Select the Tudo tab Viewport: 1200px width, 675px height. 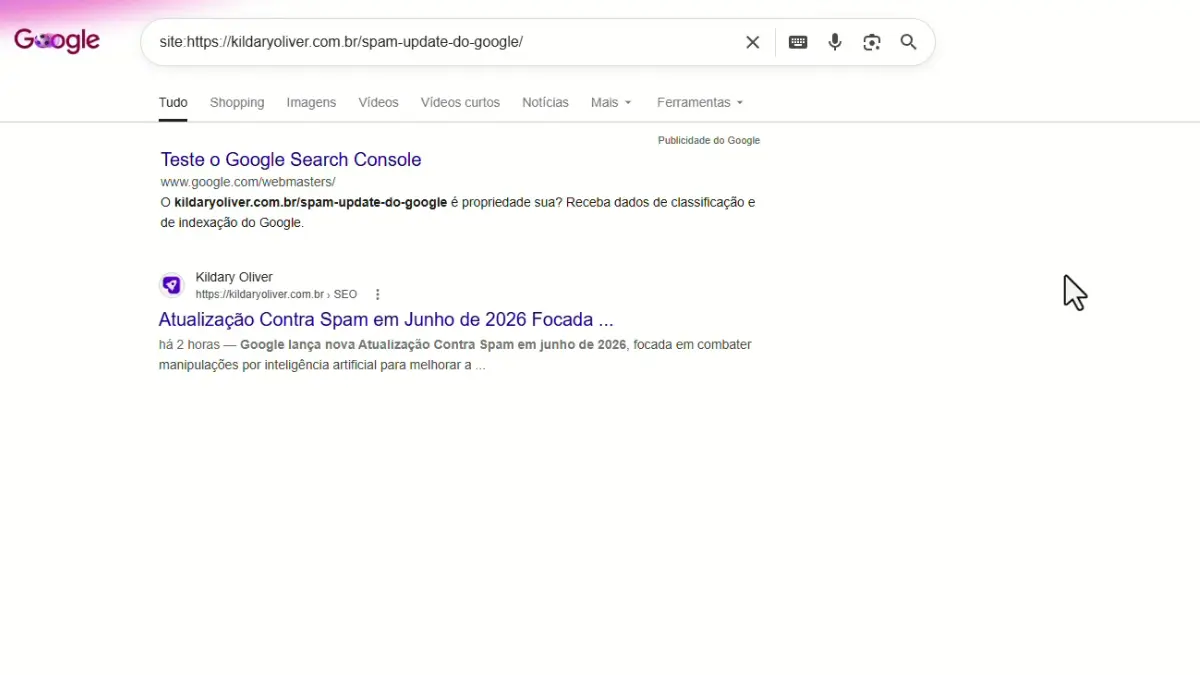pyautogui.click(x=173, y=102)
